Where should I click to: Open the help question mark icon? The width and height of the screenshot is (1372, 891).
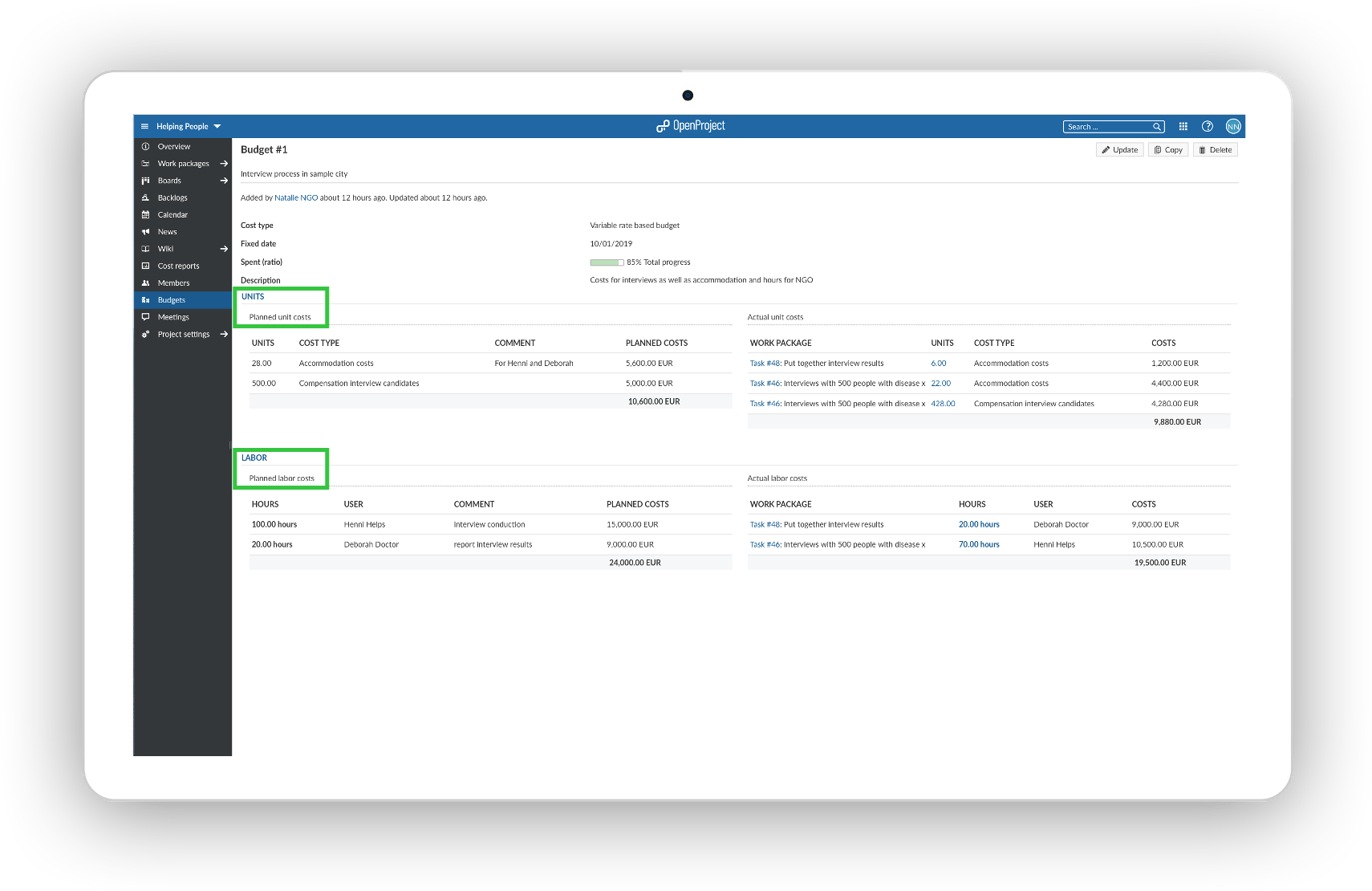point(1207,127)
